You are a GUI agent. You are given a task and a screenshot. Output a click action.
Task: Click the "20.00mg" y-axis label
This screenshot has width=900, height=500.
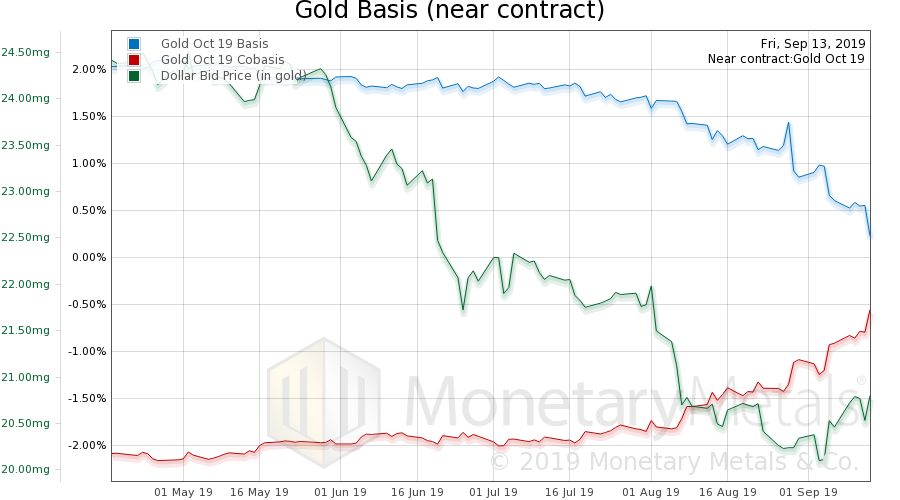coord(25,470)
